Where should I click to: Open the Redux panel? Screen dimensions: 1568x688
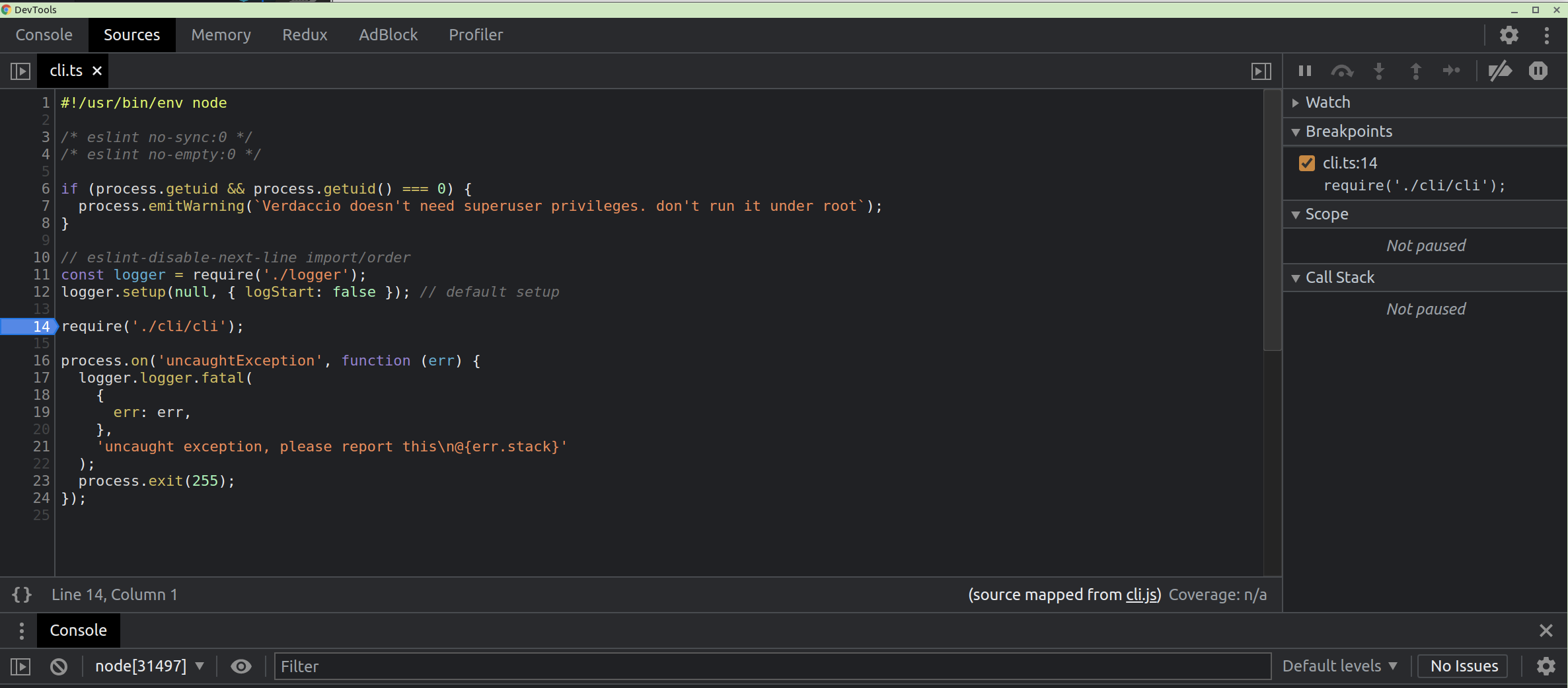[x=304, y=34]
